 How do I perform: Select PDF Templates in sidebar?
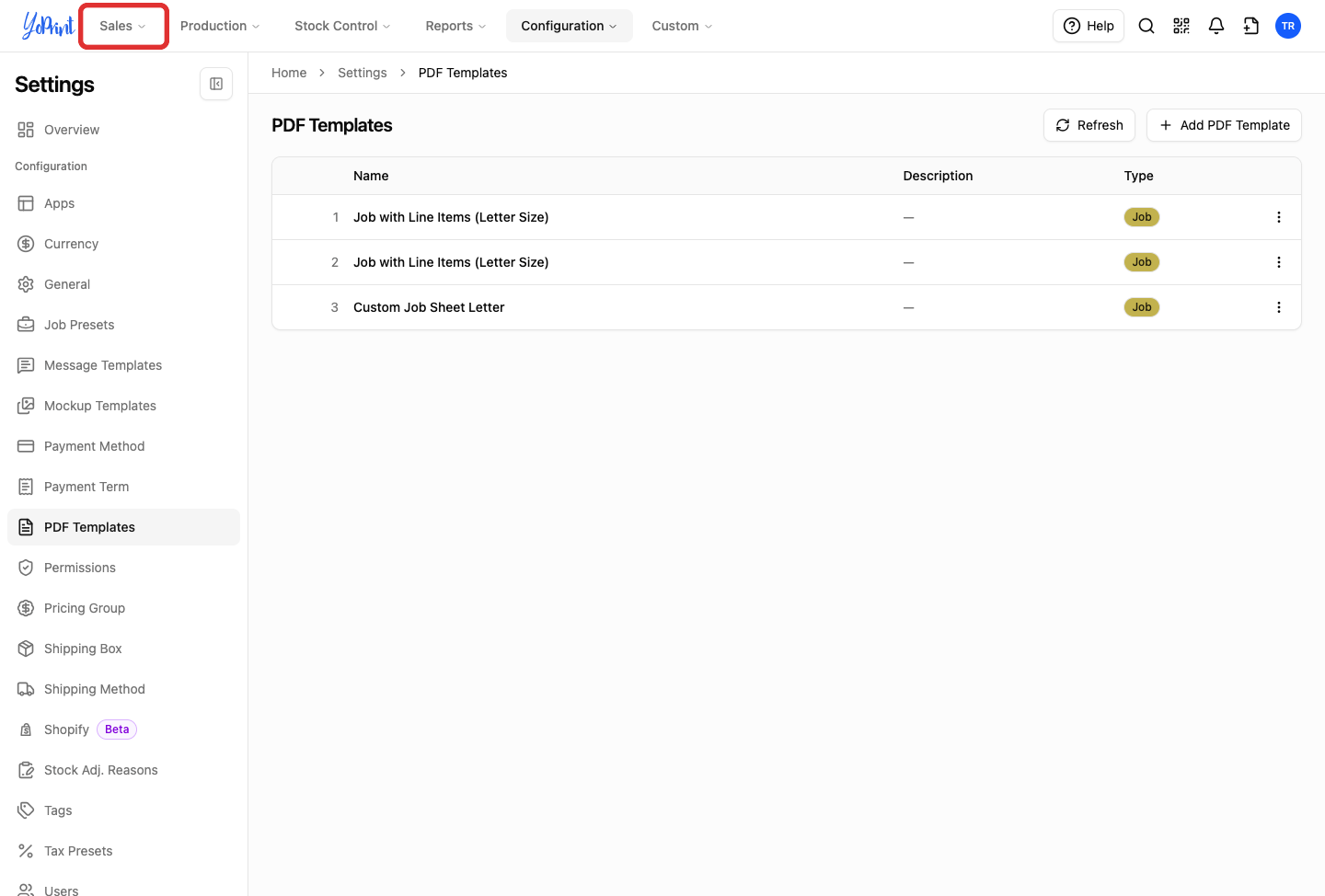pos(123,527)
